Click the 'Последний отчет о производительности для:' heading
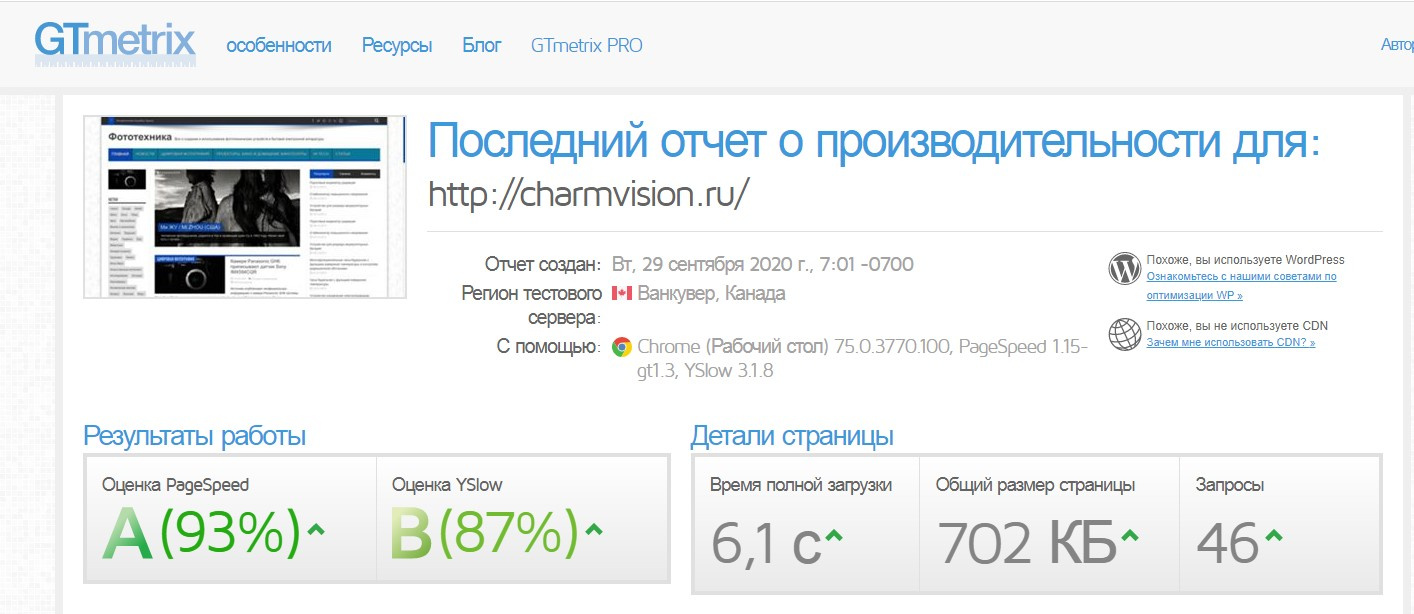This screenshot has width=1414, height=614. click(875, 142)
